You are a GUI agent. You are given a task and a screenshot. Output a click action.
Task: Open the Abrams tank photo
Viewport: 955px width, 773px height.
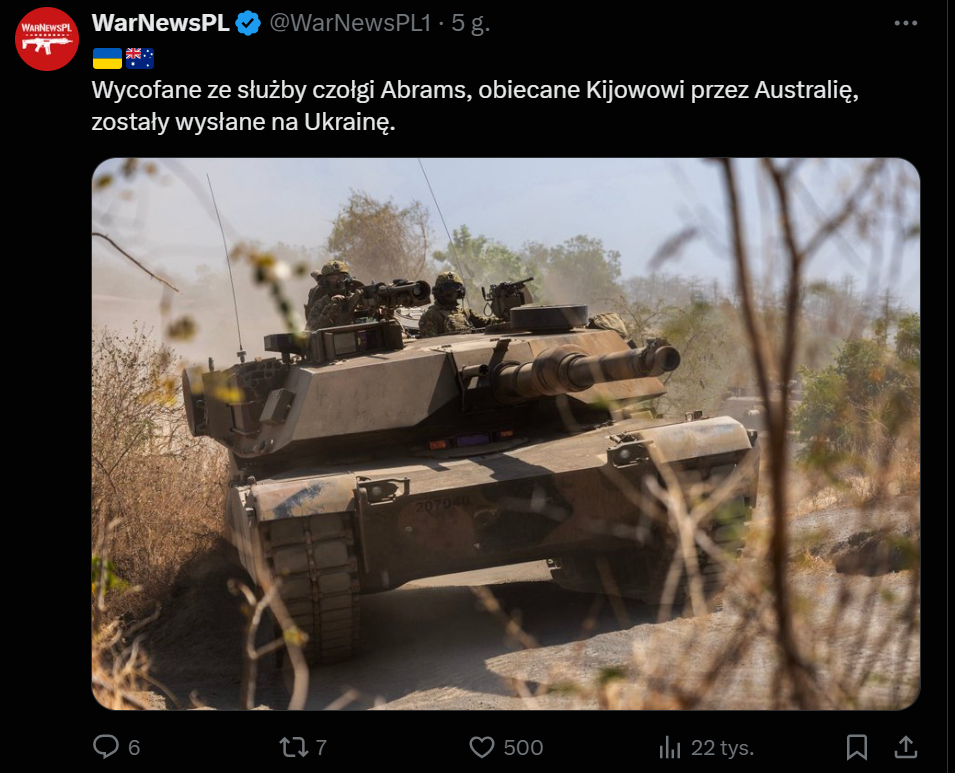click(x=506, y=434)
